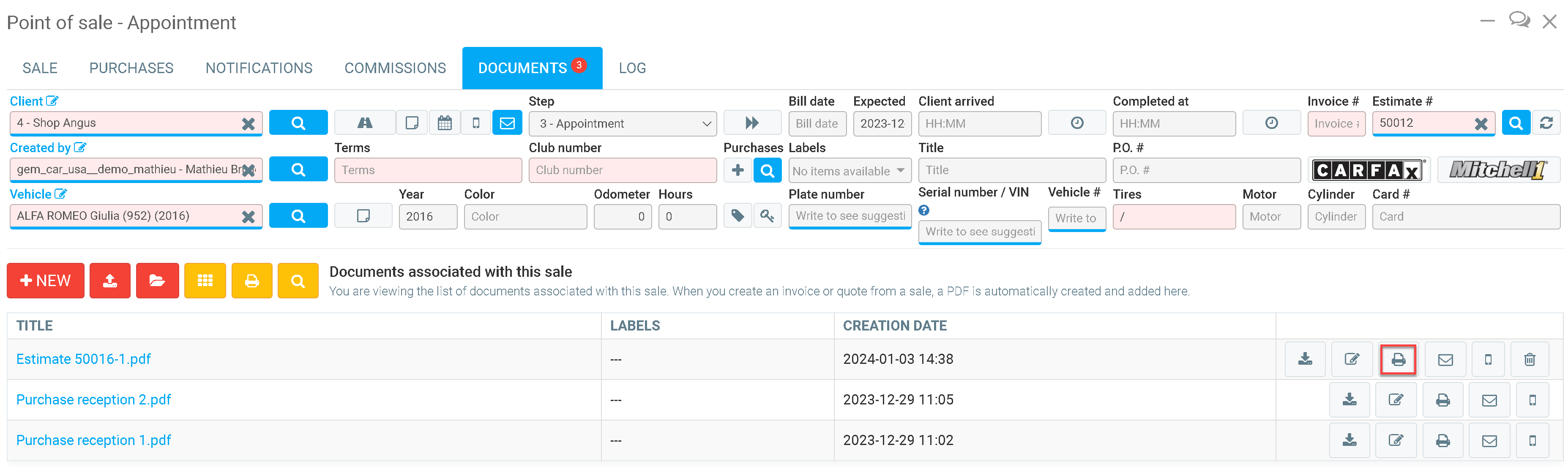Image resolution: width=1568 pixels, height=467 pixels.
Task: Click the Plate number input field
Action: pyautogui.click(x=849, y=216)
